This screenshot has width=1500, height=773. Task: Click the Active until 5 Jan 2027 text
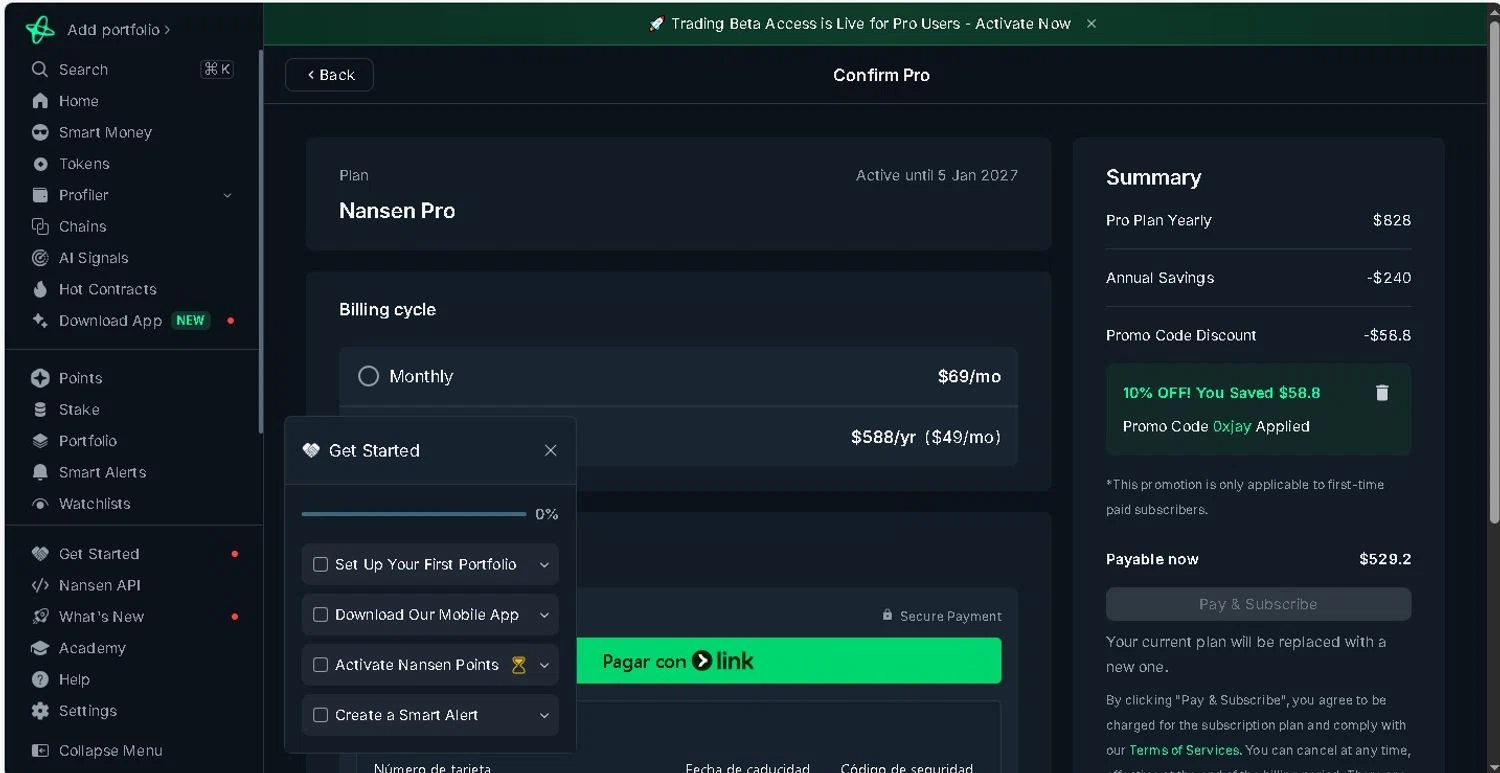click(936, 175)
